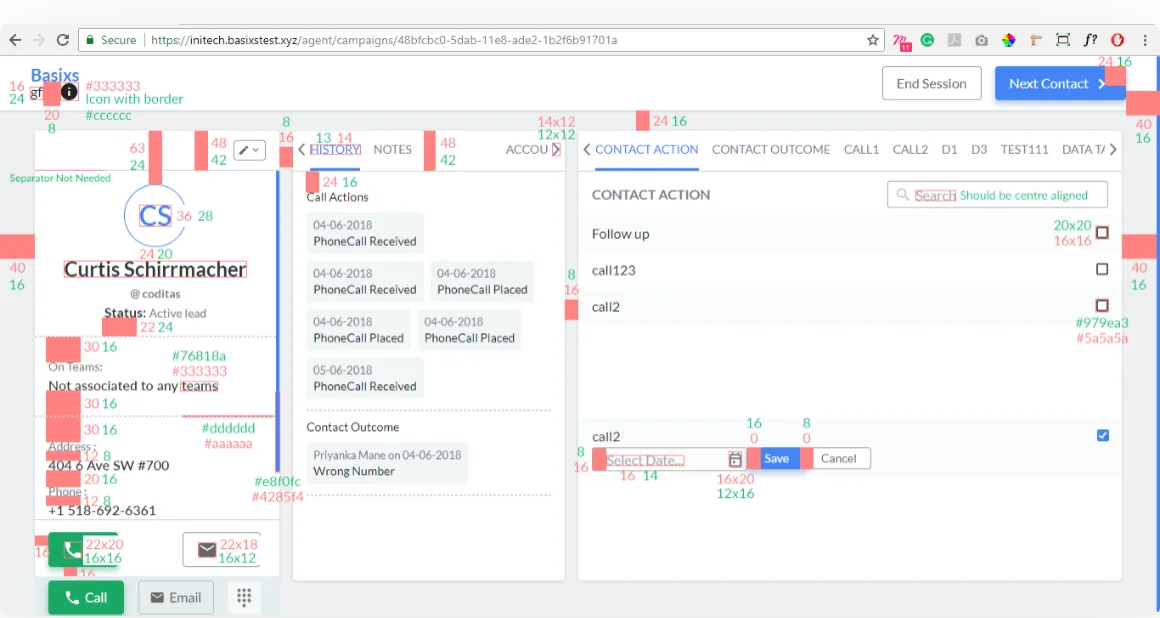Click the magnifier icon in search box
Screen dimensions: 1160x618
pyautogui.click(x=903, y=195)
